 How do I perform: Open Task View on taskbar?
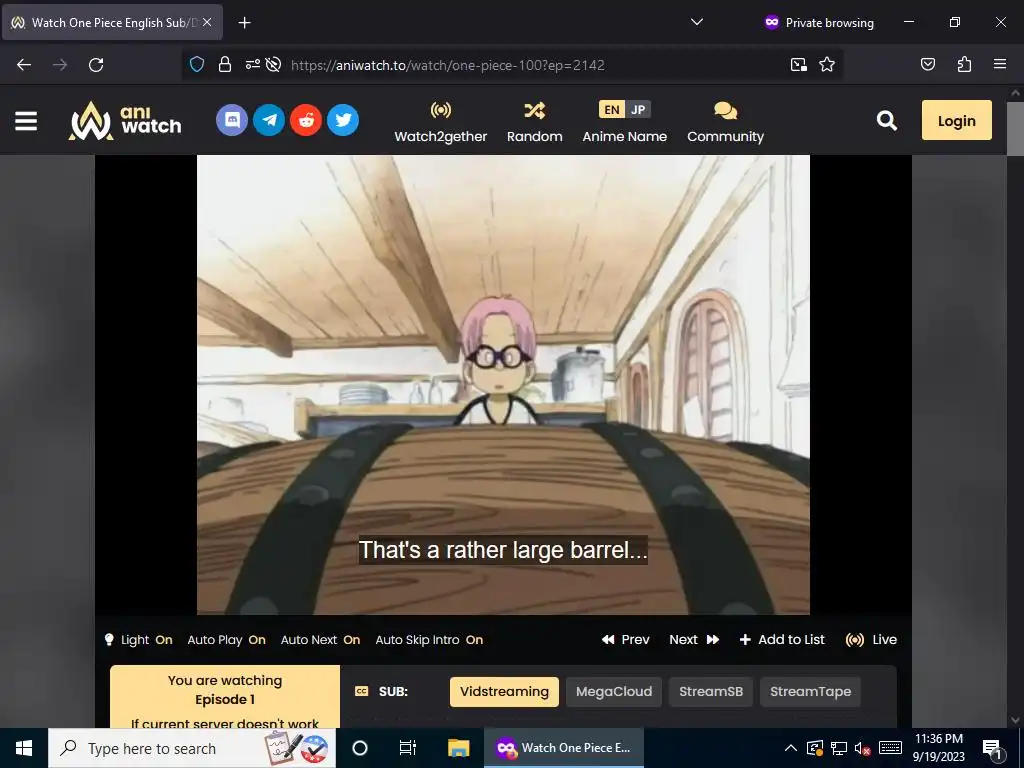[408, 748]
